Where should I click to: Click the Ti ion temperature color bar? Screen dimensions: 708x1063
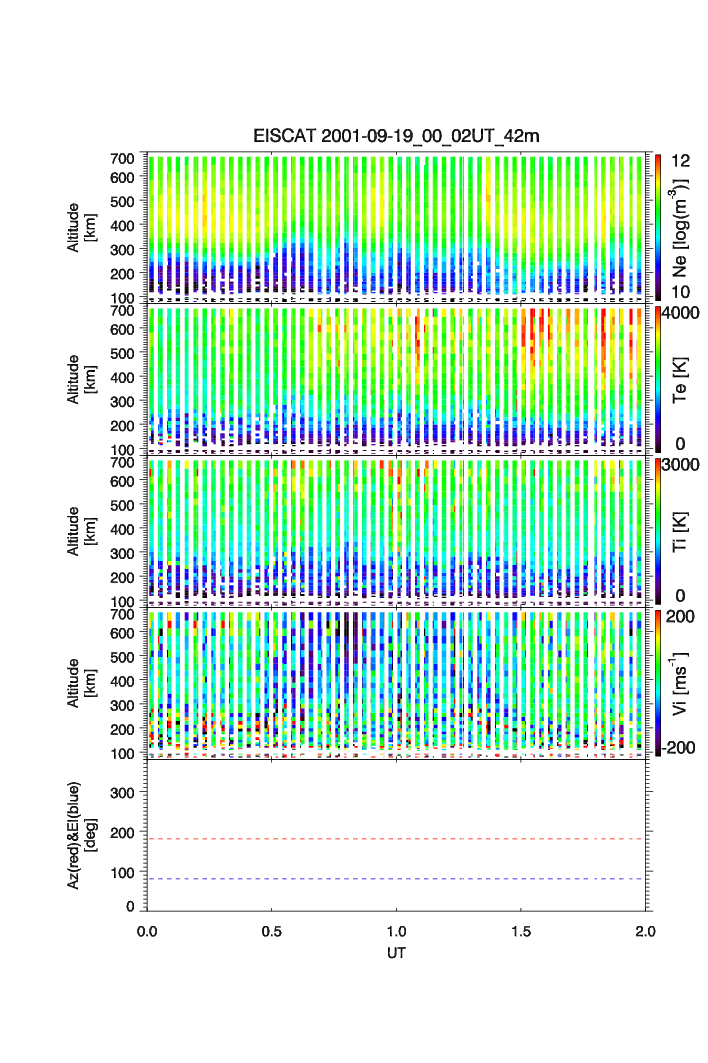coord(658,530)
